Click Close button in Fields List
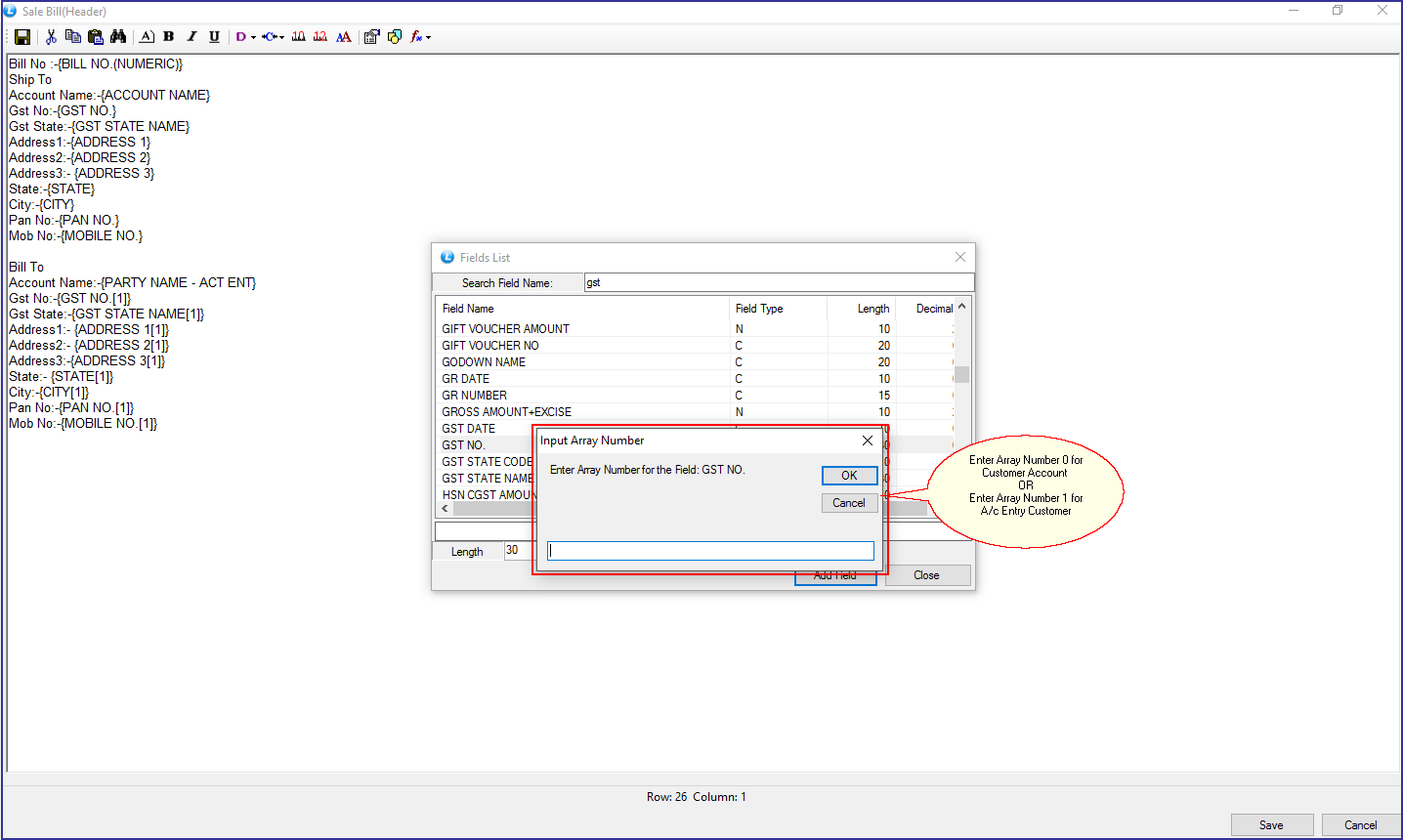The width and height of the screenshot is (1403, 840). (927, 575)
